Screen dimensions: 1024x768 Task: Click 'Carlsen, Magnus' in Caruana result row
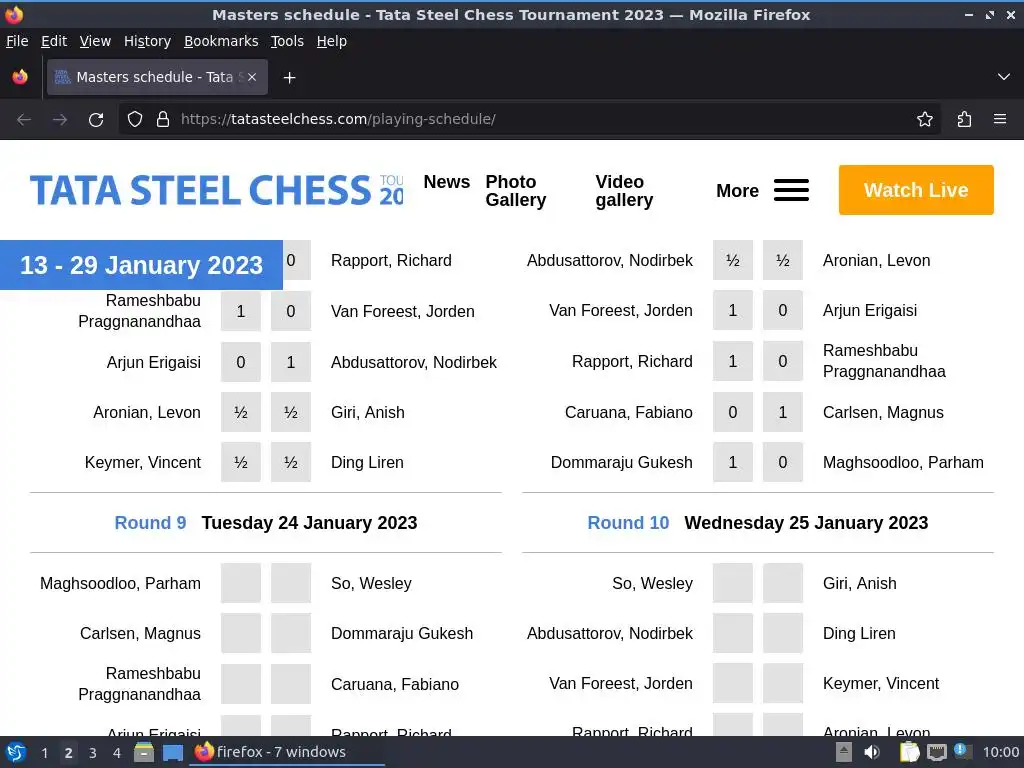pos(883,413)
